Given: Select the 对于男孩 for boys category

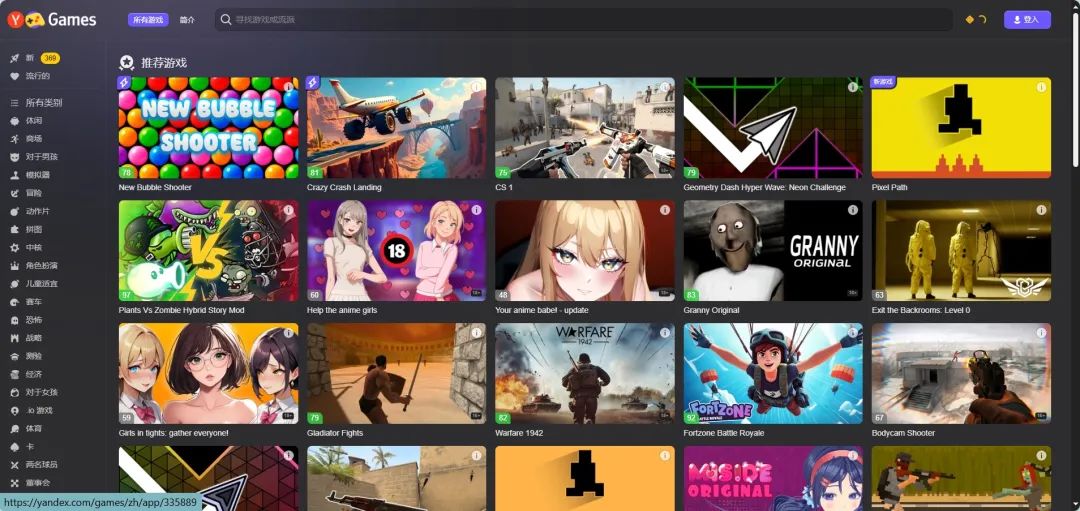Looking at the screenshot, I should 34,157.
